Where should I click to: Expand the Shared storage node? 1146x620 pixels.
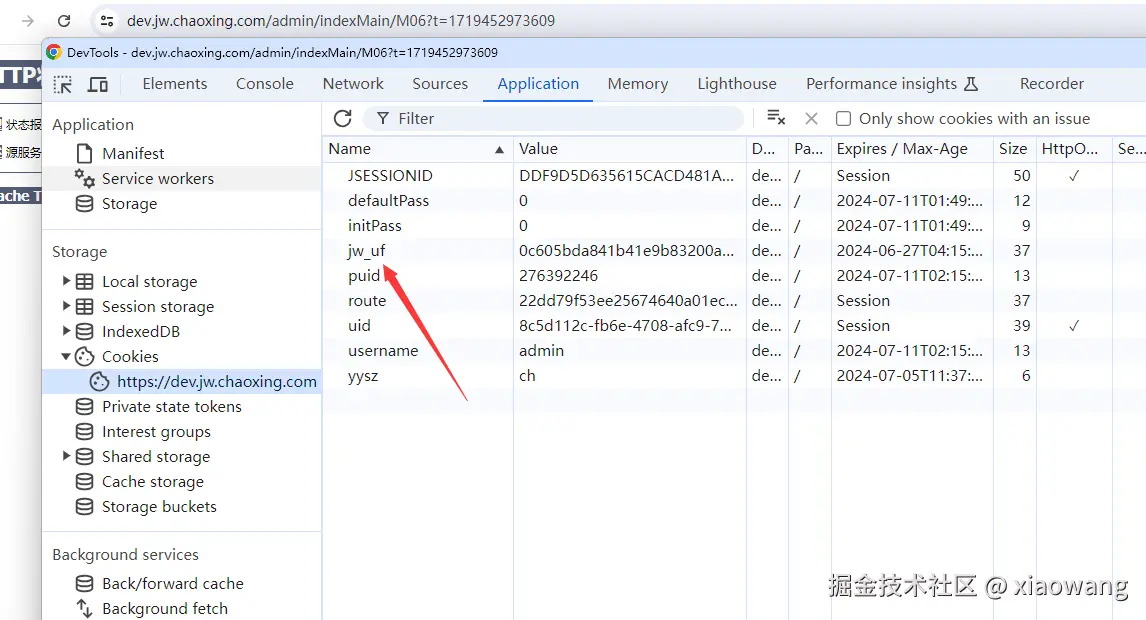coord(67,455)
